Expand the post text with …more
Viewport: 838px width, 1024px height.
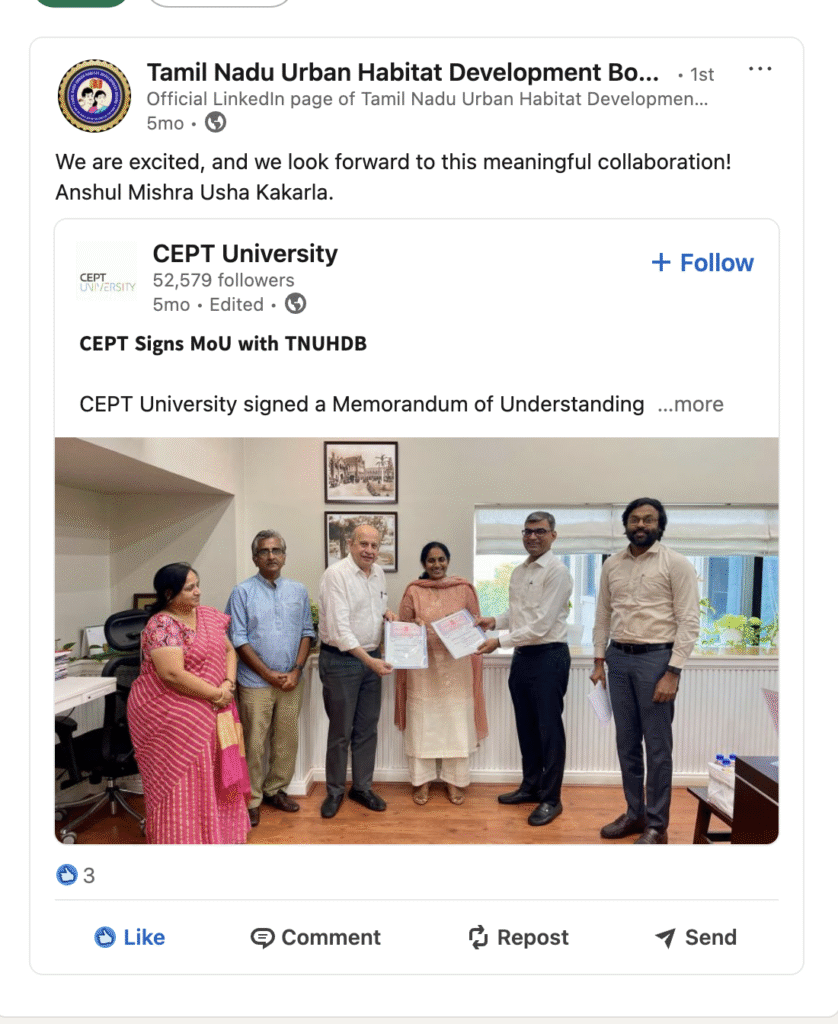[690, 404]
